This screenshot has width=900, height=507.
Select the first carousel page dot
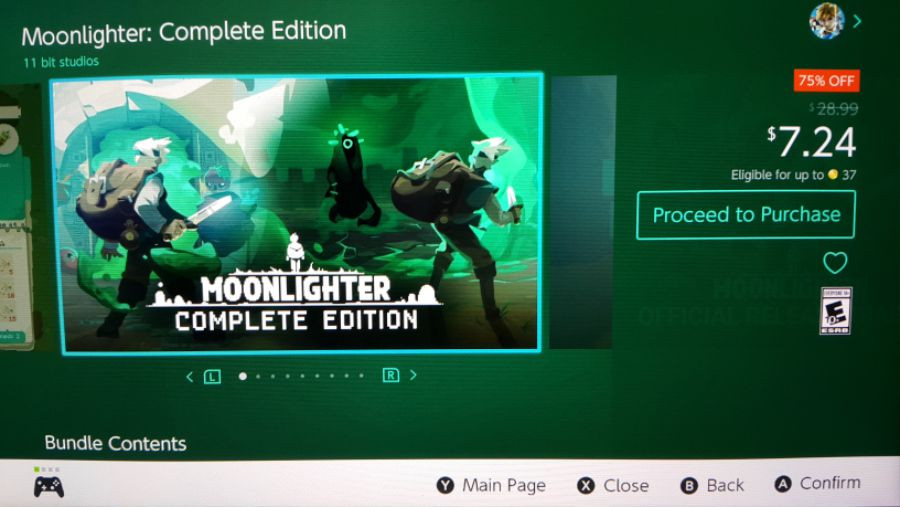[243, 376]
